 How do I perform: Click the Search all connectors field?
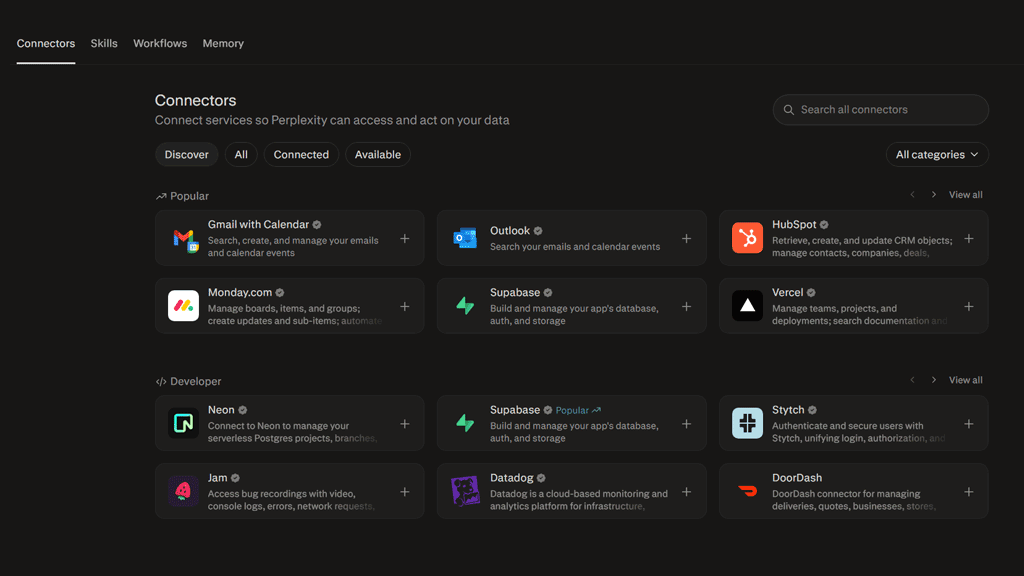pyautogui.click(x=880, y=110)
